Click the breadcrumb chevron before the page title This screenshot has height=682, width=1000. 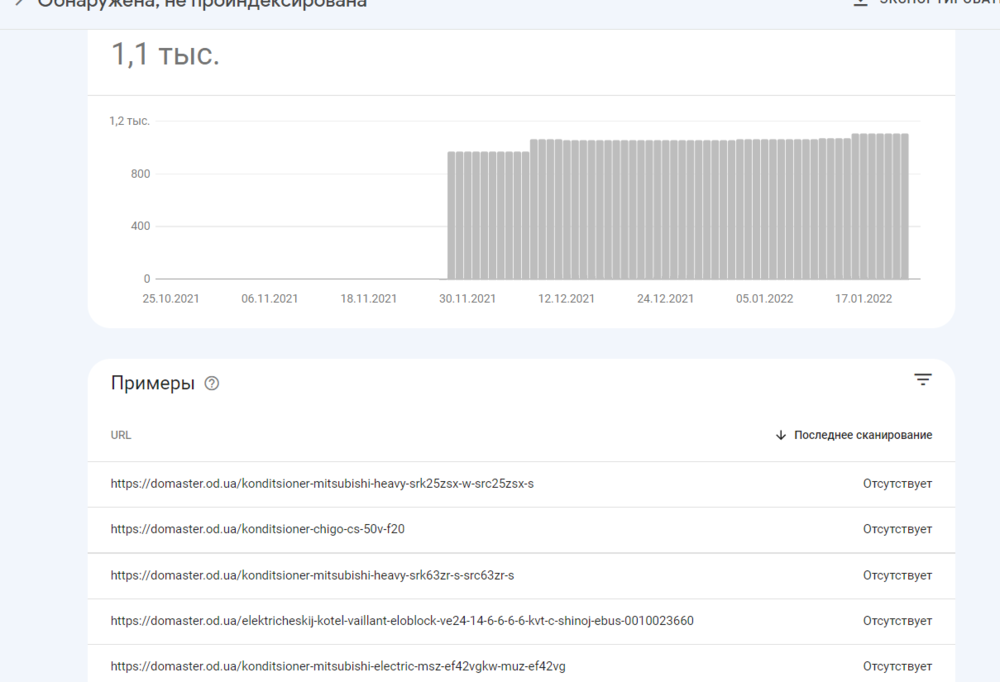(17, 3)
